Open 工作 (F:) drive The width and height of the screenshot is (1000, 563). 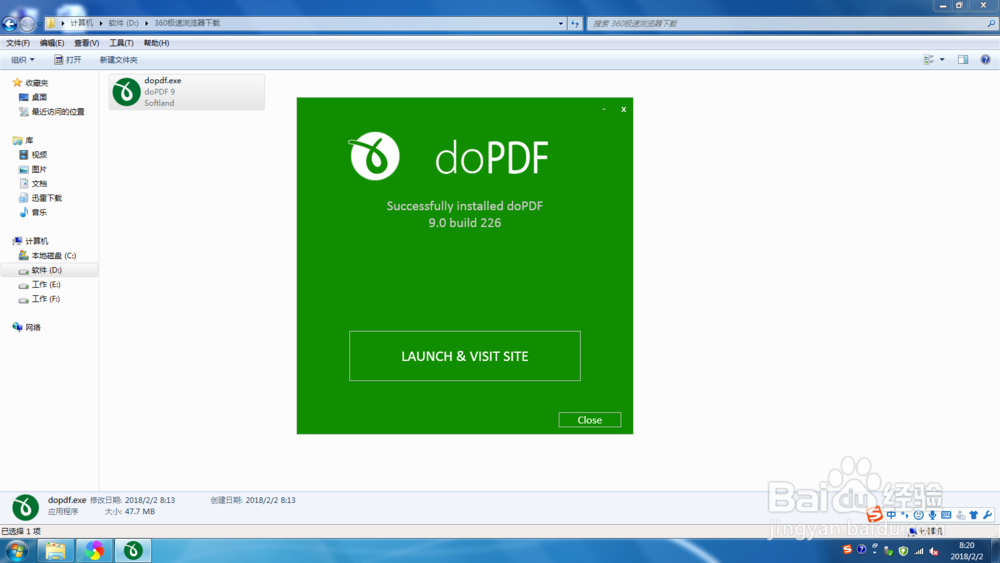coord(46,299)
